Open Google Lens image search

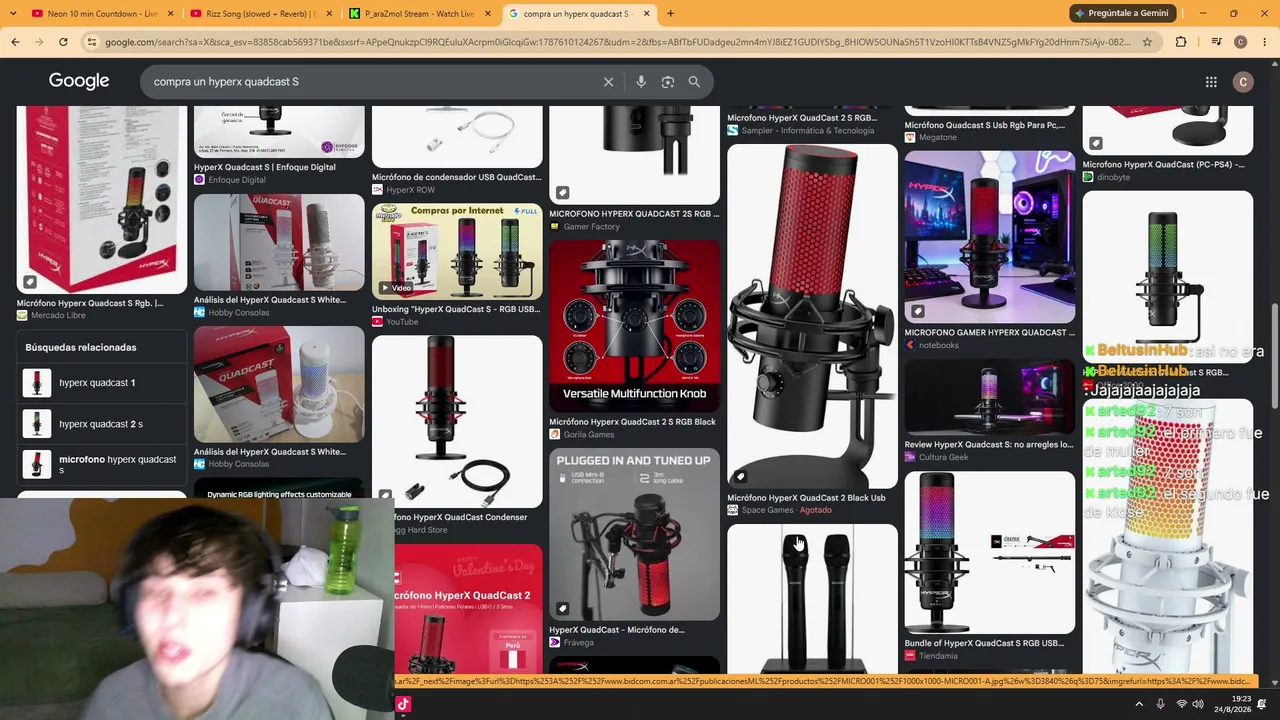(x=668, y=82)
